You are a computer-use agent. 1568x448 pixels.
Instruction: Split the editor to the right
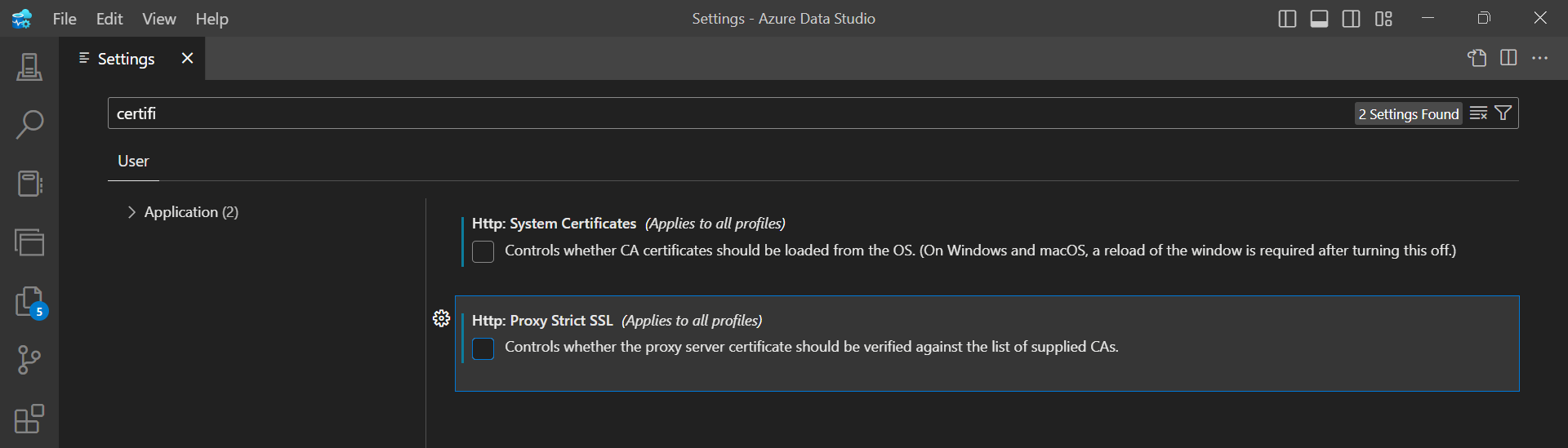click(x=1508, y=58)
